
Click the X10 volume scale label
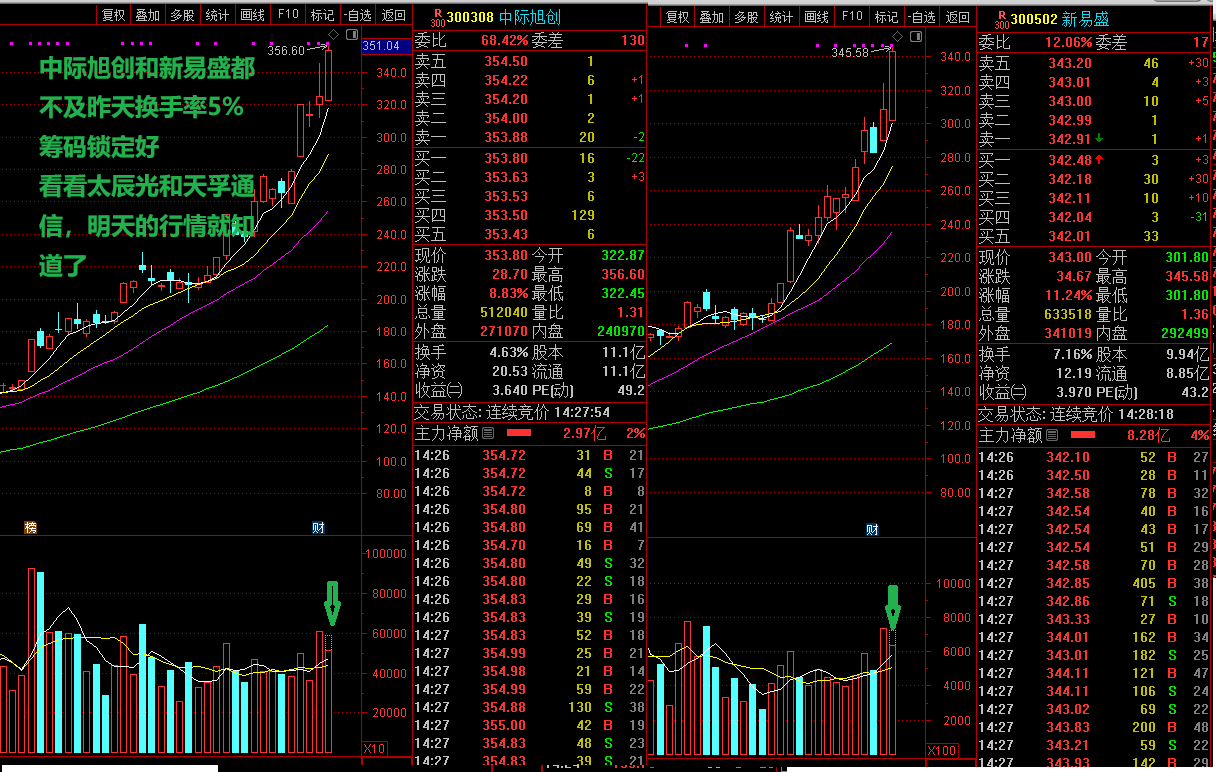click(374, 749)
